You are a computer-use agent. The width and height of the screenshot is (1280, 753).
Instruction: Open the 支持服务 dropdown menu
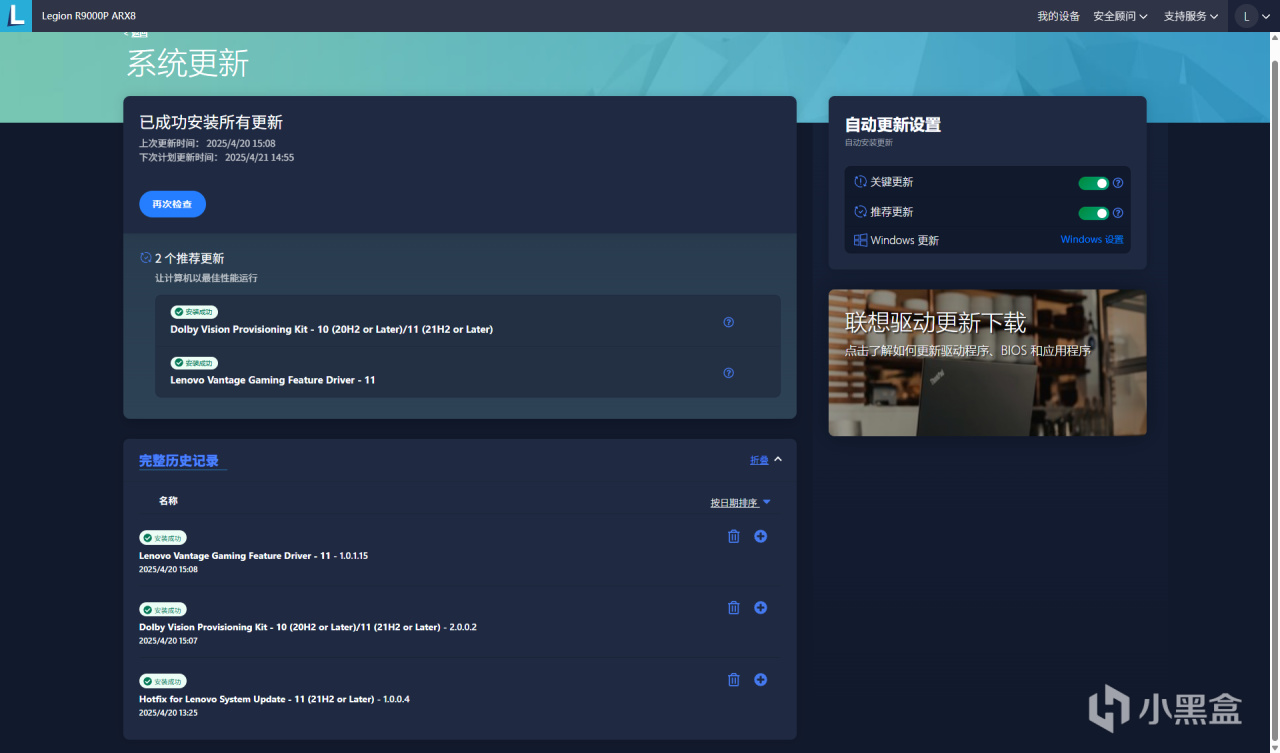(1191, 16)
